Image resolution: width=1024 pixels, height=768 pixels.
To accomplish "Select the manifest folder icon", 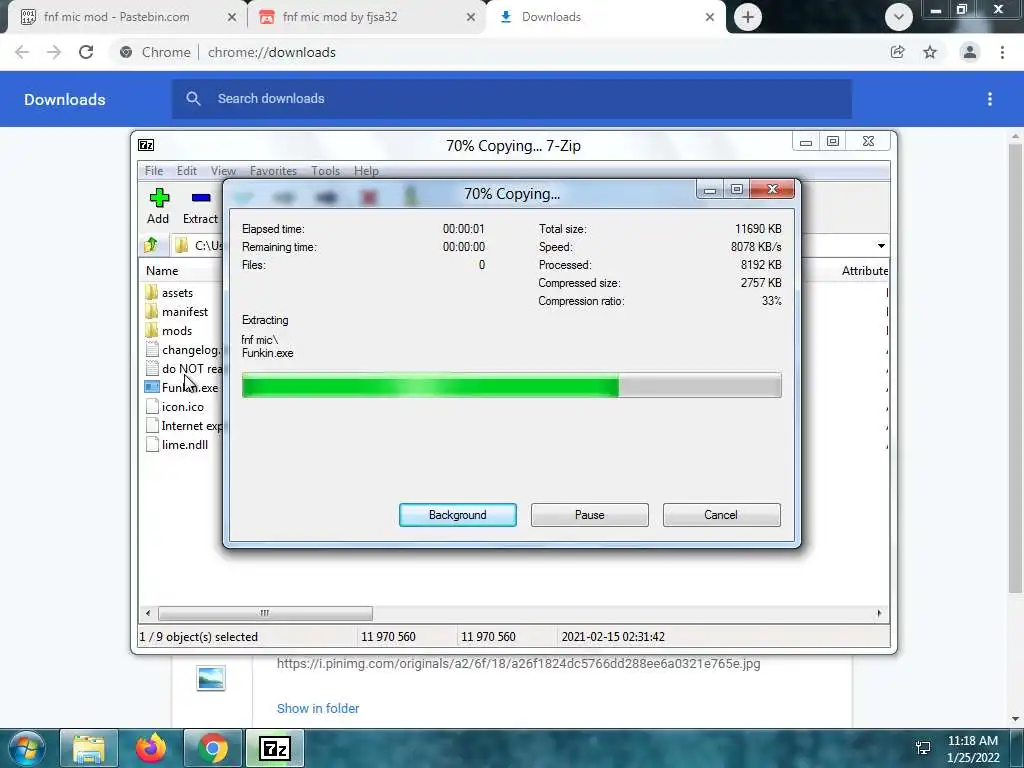I will [152, 311].
